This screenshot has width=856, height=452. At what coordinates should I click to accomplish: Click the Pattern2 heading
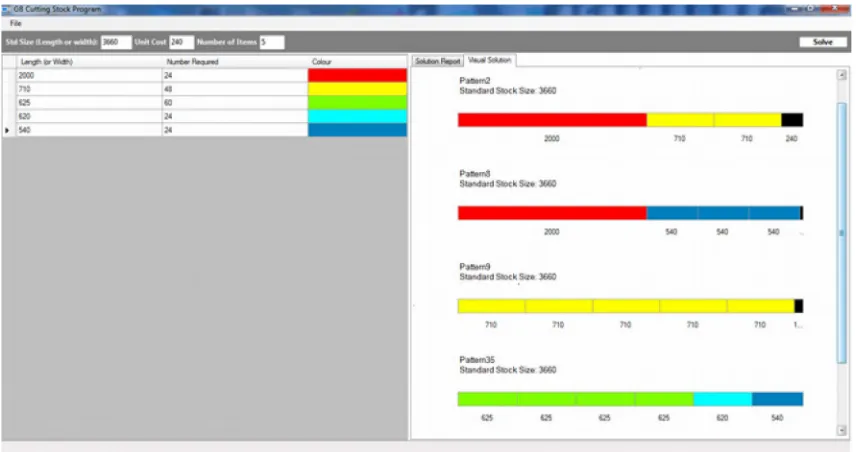click(x=474, y=80)
